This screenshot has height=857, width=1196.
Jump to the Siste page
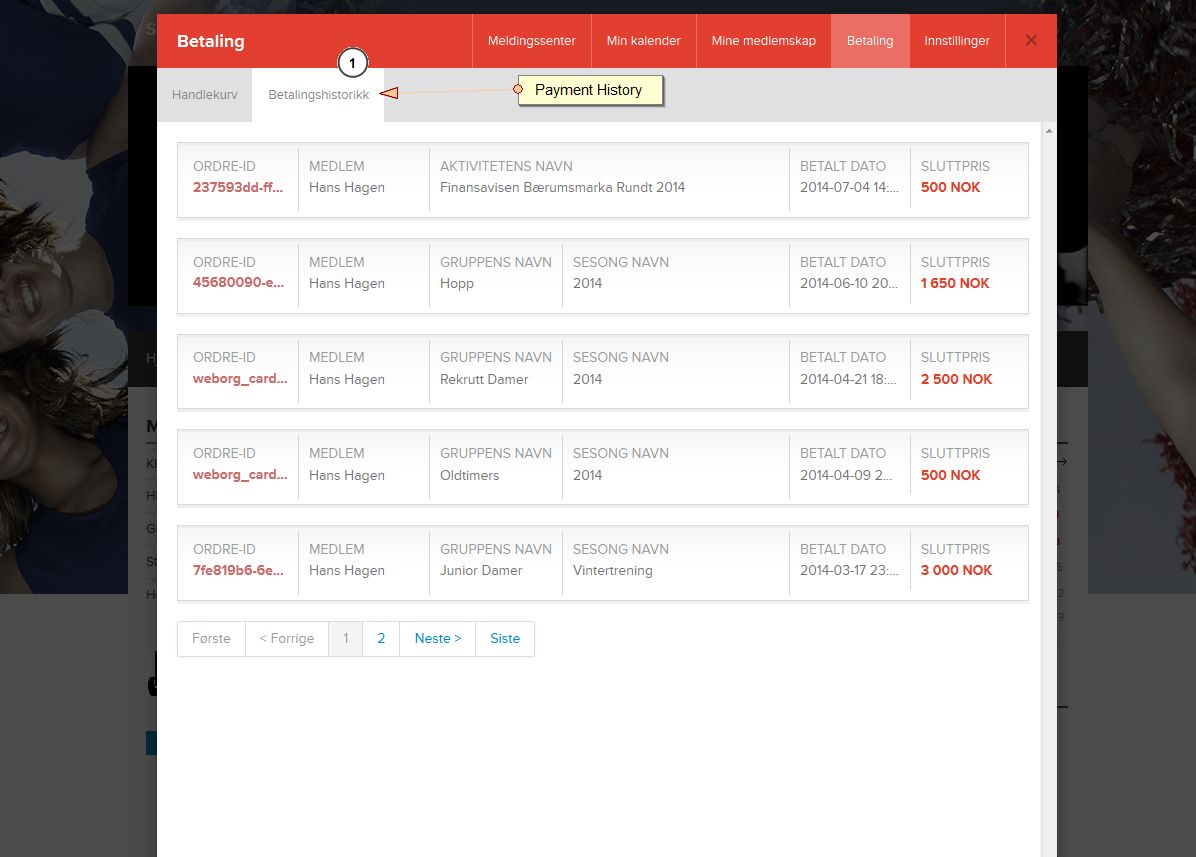505,638
